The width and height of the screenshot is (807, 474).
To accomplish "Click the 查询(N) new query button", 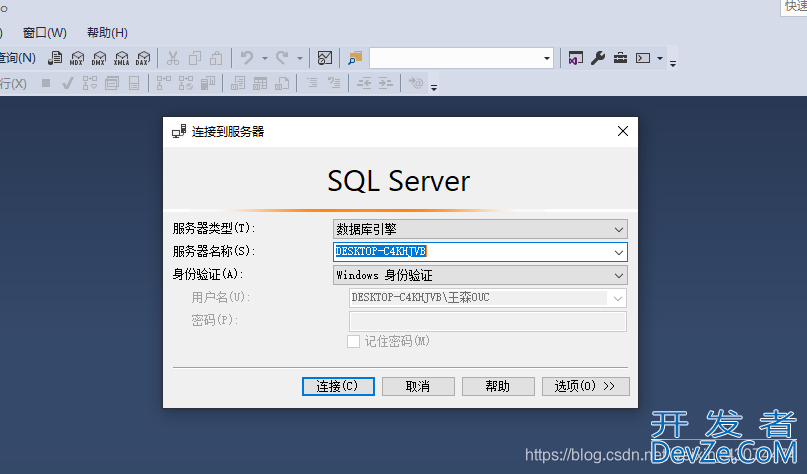I will click(17, 58).
